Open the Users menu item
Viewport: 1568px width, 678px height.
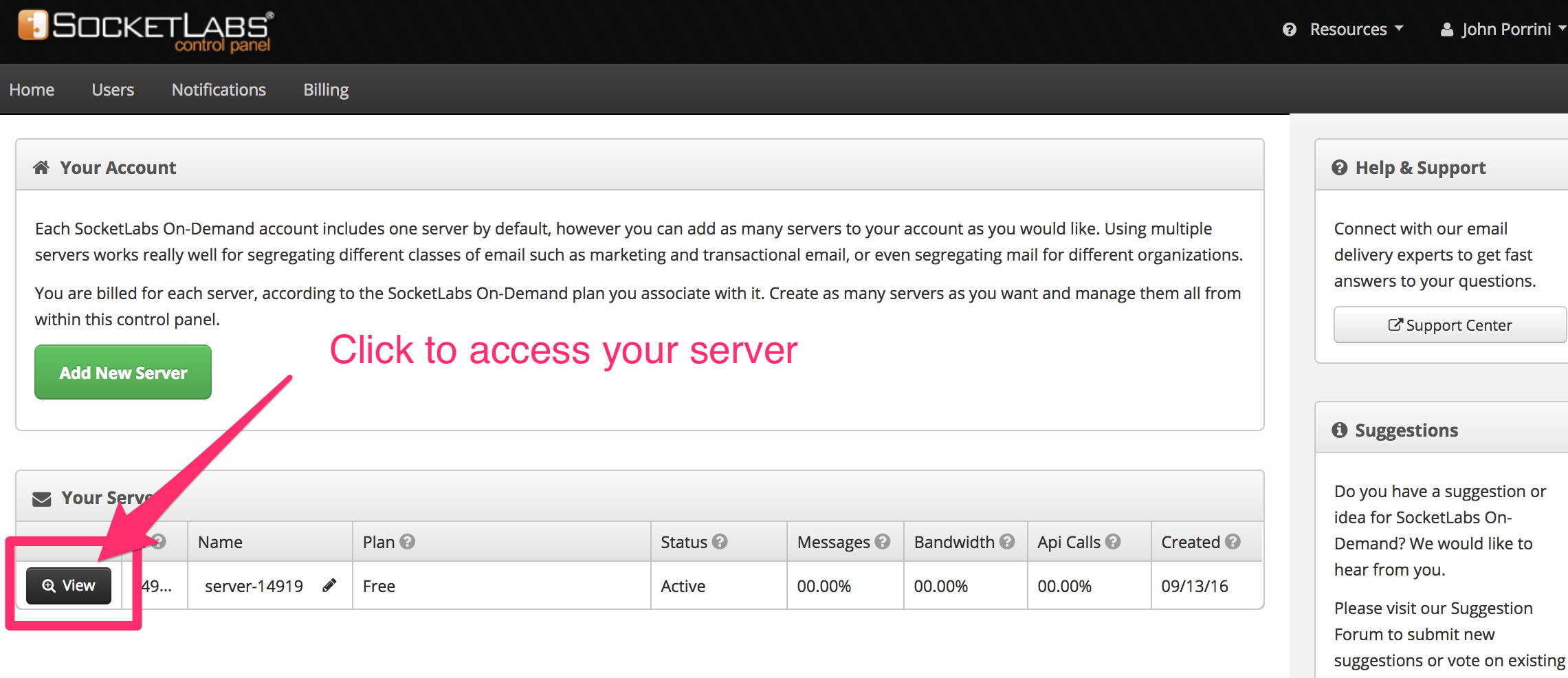(113, 89)
